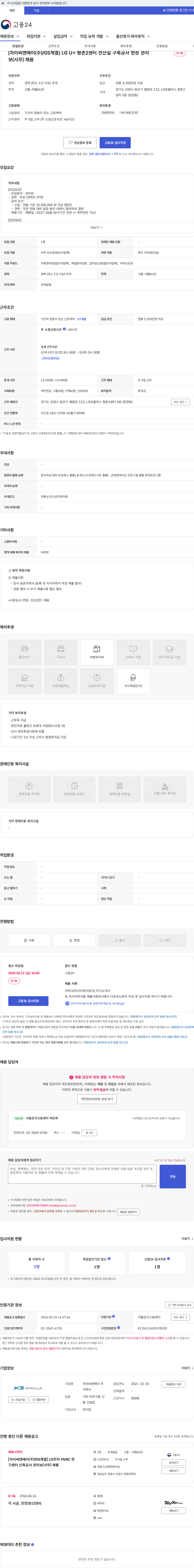Switch to the 개인 tab
The image size is (194, 1568).
pyautogui.click(x=12, y=10)
